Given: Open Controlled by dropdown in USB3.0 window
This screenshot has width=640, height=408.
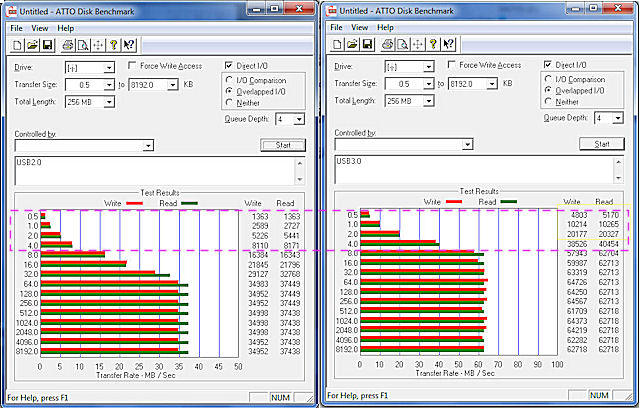Looking at the screenshot, I should [x=468, y=144].
